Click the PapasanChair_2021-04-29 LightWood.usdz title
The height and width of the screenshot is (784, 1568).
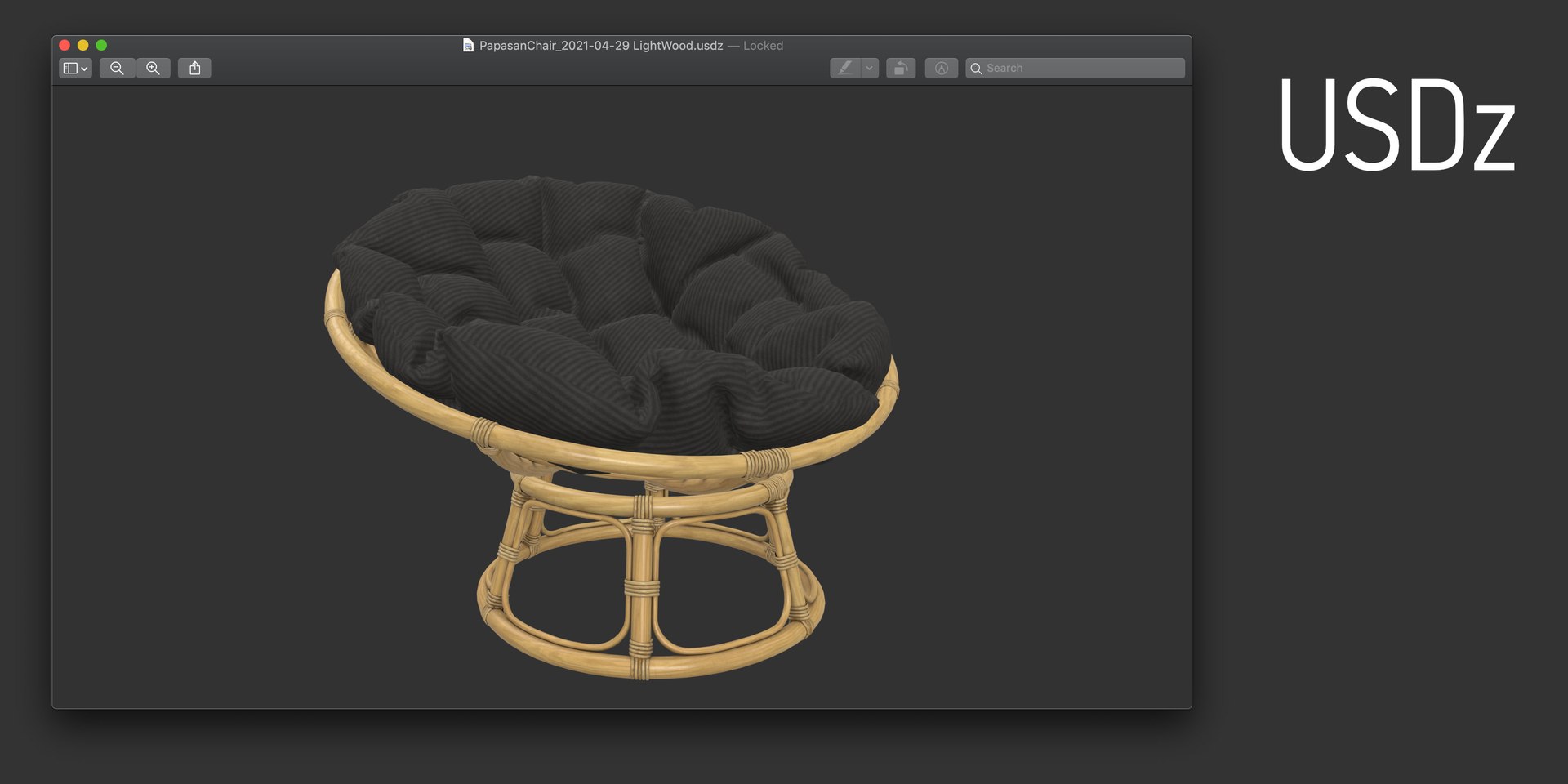(x=601, y=46)
